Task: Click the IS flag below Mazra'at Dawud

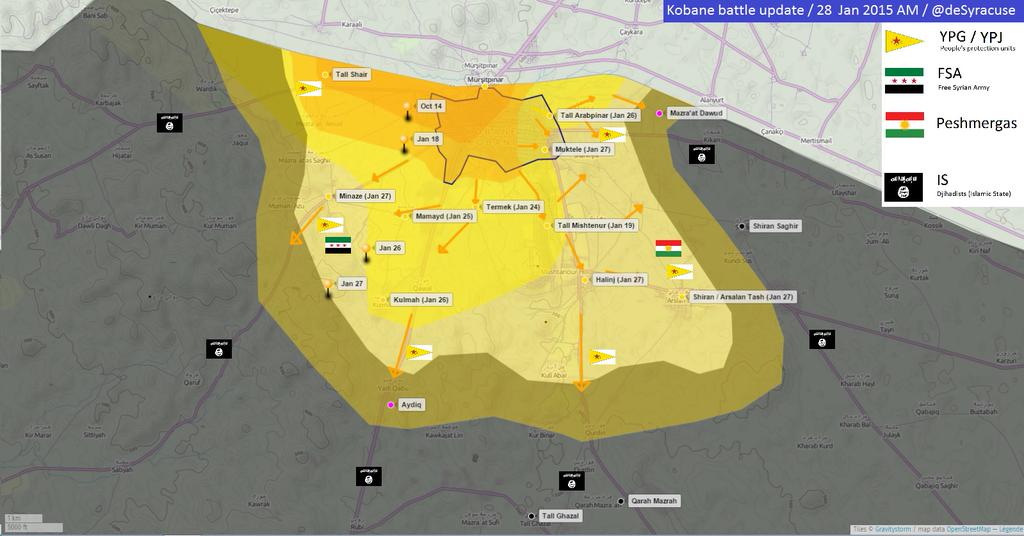Action: coord(701,154)
